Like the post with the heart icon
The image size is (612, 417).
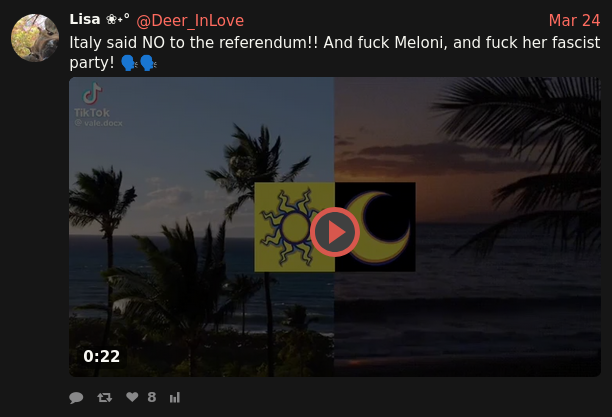click(132, 397)
